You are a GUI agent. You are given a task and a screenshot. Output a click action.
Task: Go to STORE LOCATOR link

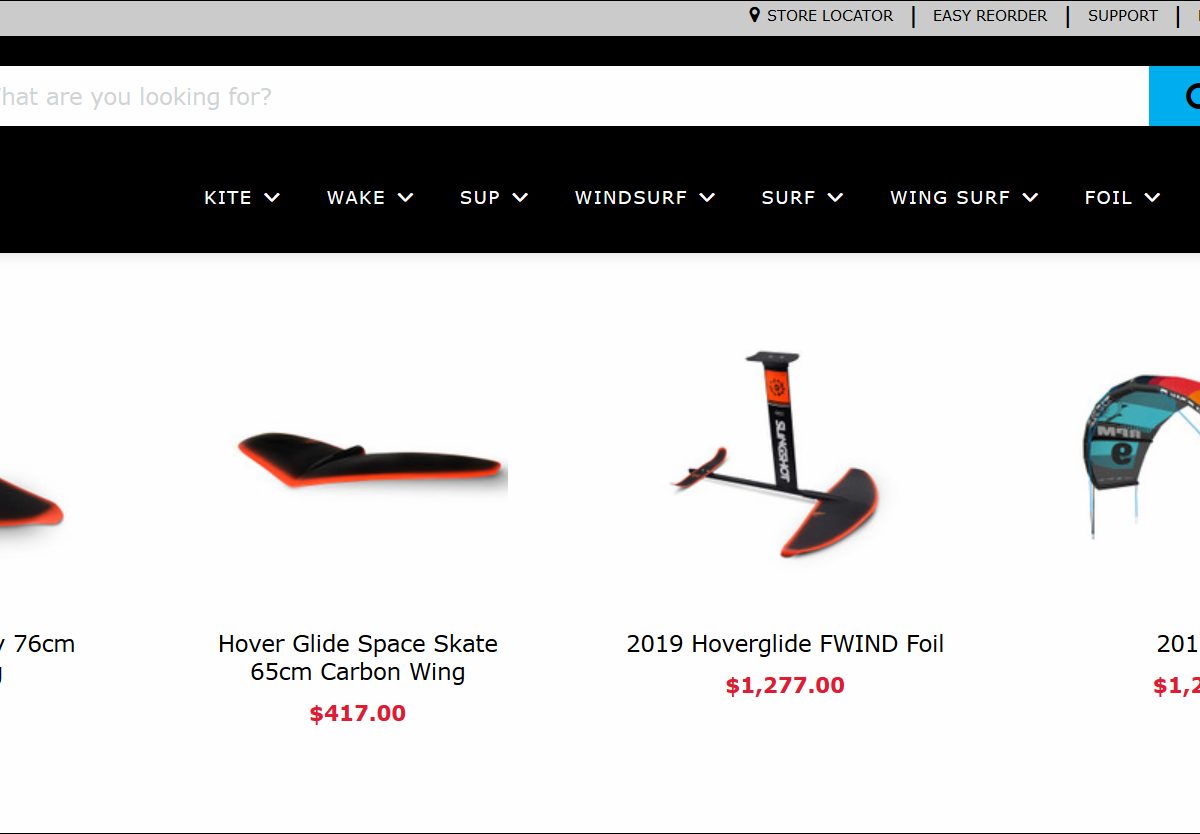(x=830, y=16)
